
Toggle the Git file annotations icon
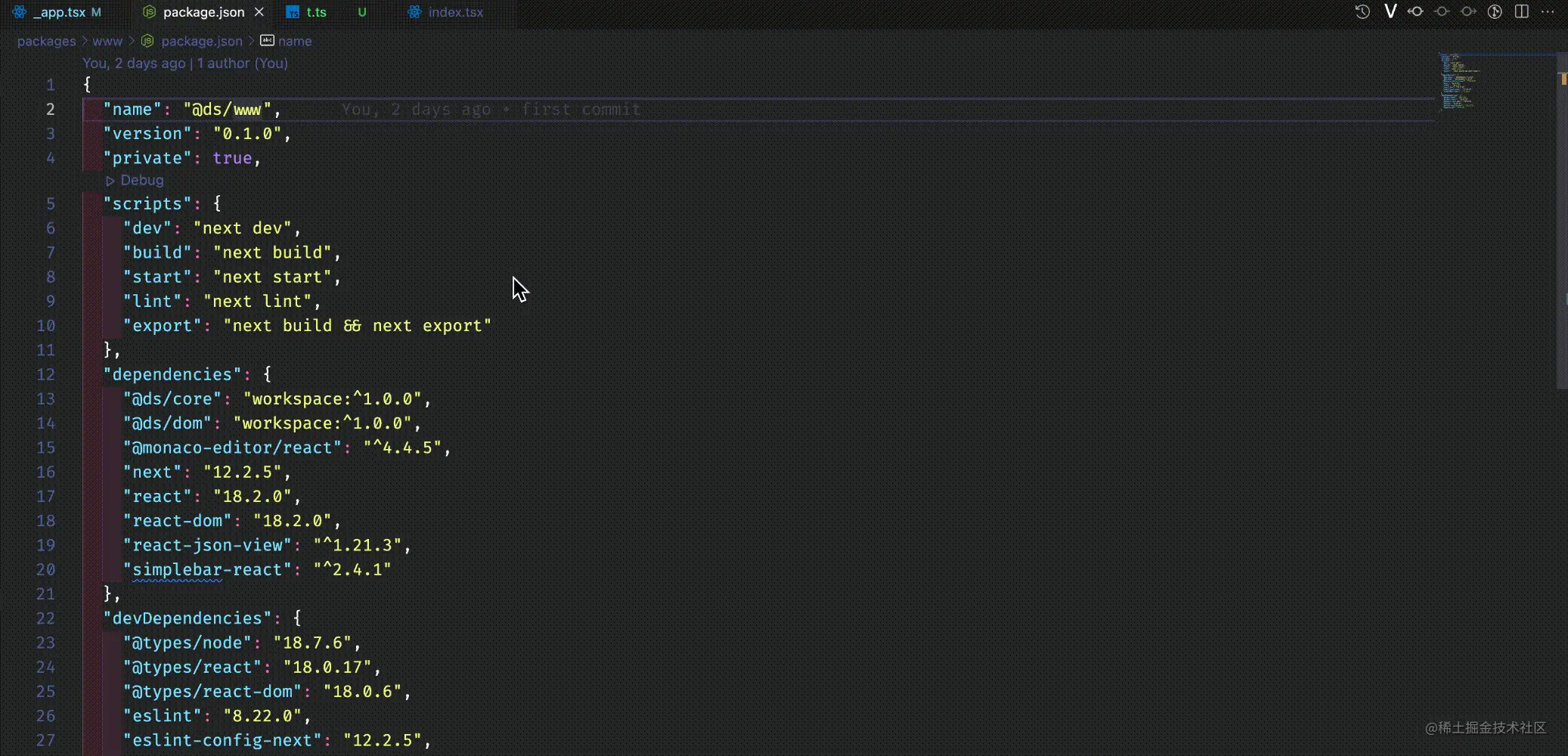tap(1495, 12)
